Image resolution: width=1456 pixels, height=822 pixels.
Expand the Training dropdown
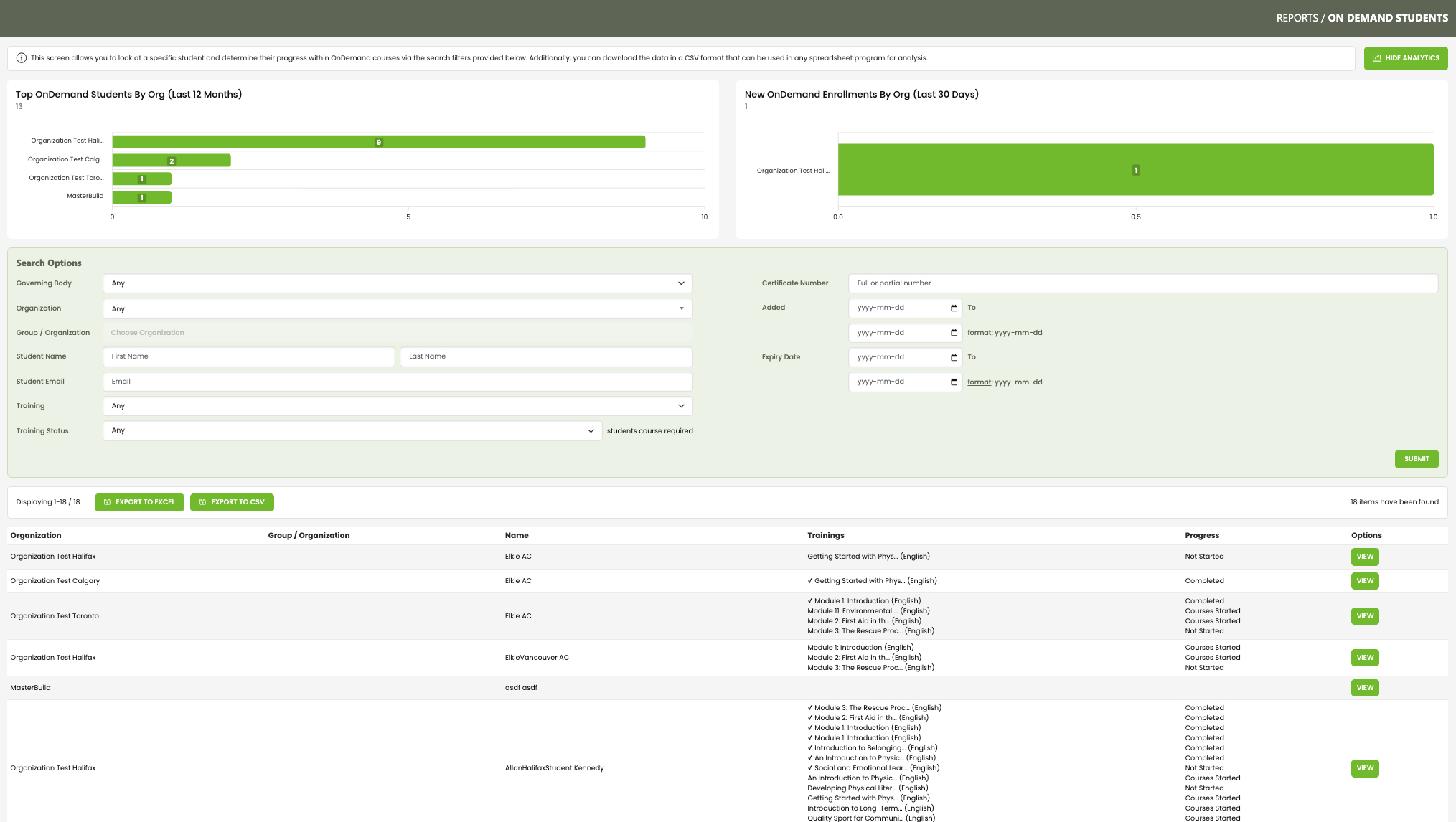click(x=397, y=406)
